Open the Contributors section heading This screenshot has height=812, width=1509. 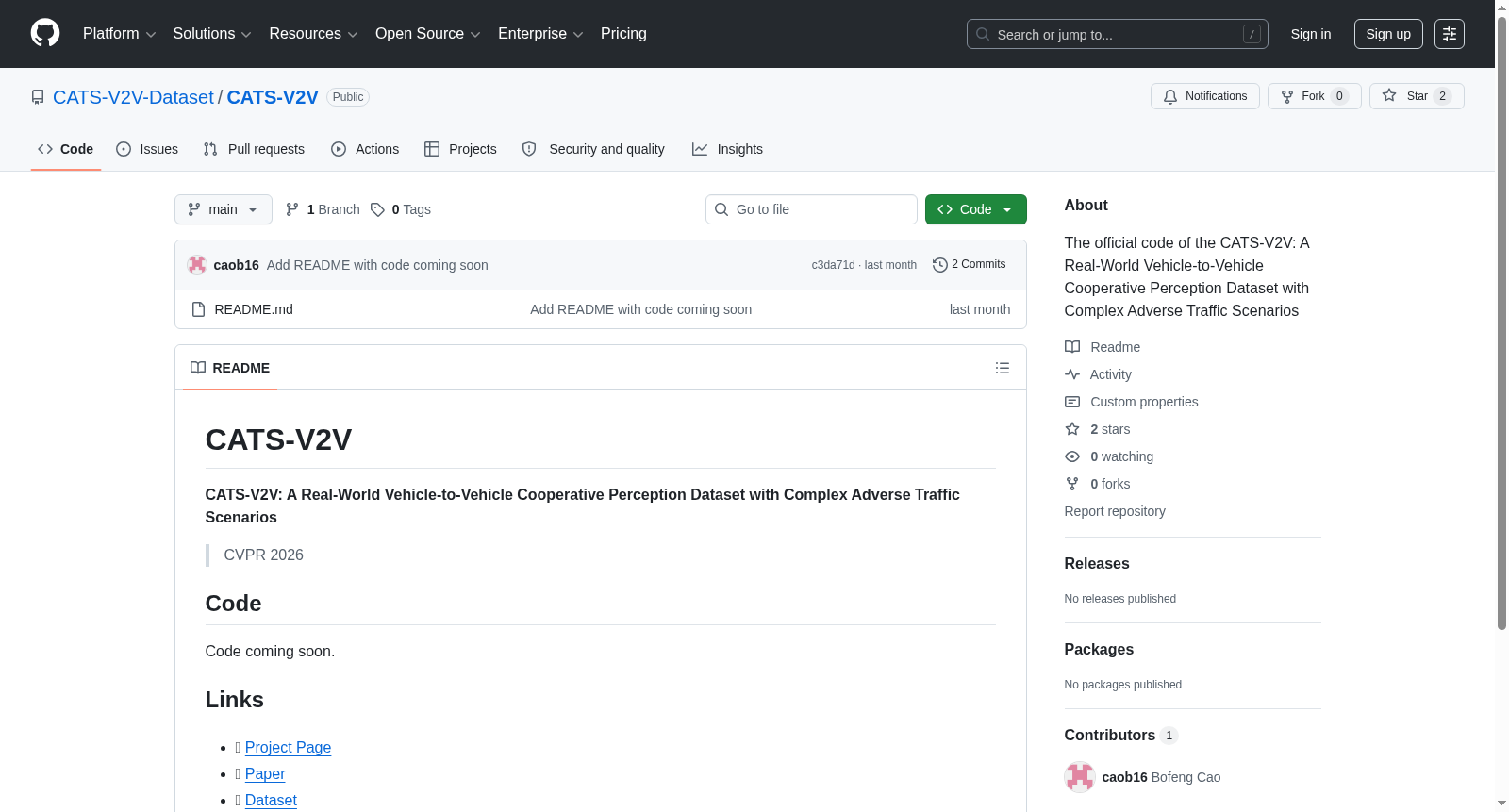click(1120, 735)
